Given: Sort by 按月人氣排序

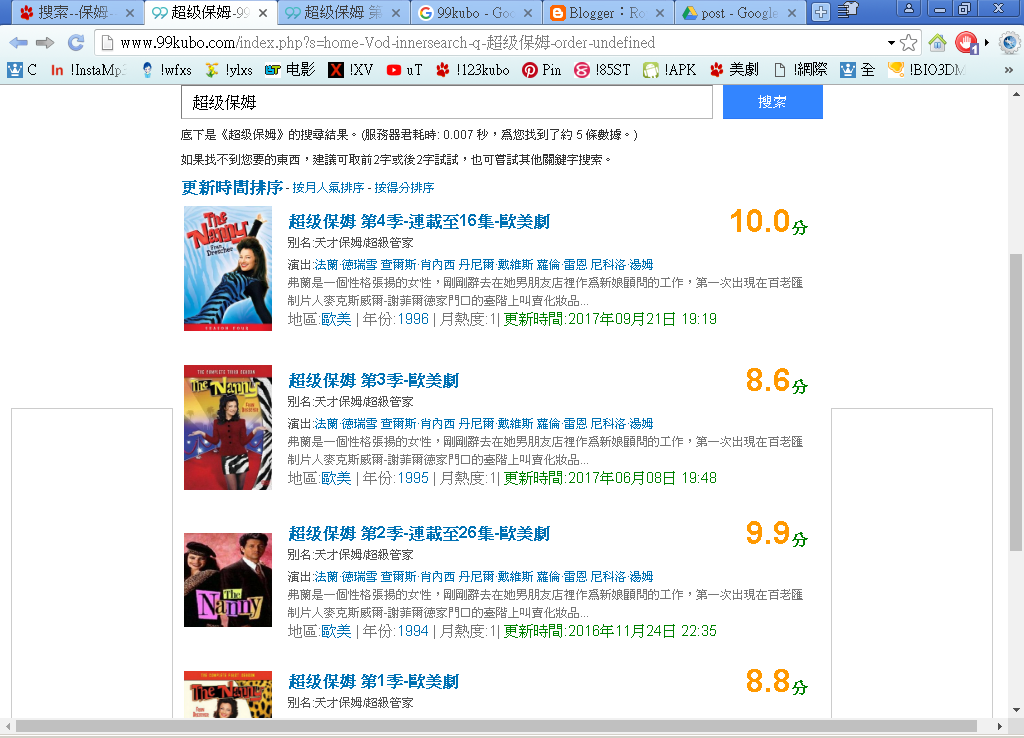Looking at the screenshot, I should 328,188.
